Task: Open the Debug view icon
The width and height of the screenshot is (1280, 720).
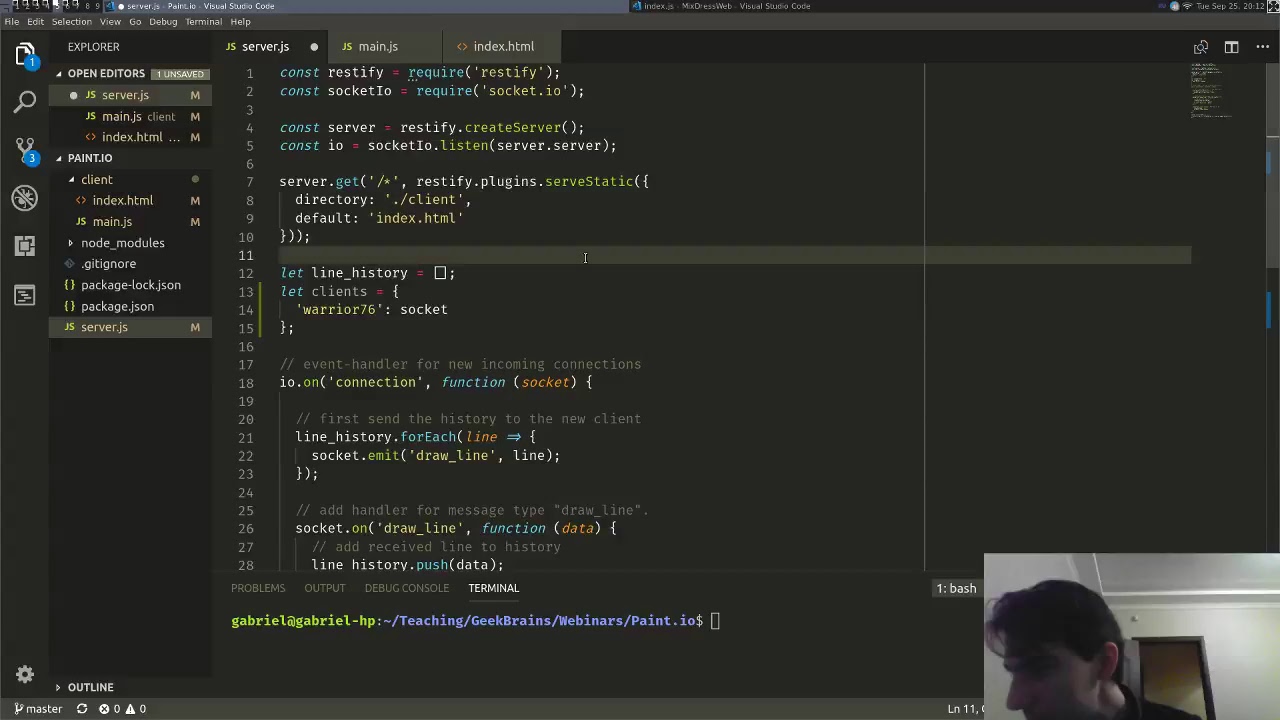Action: 25,198
